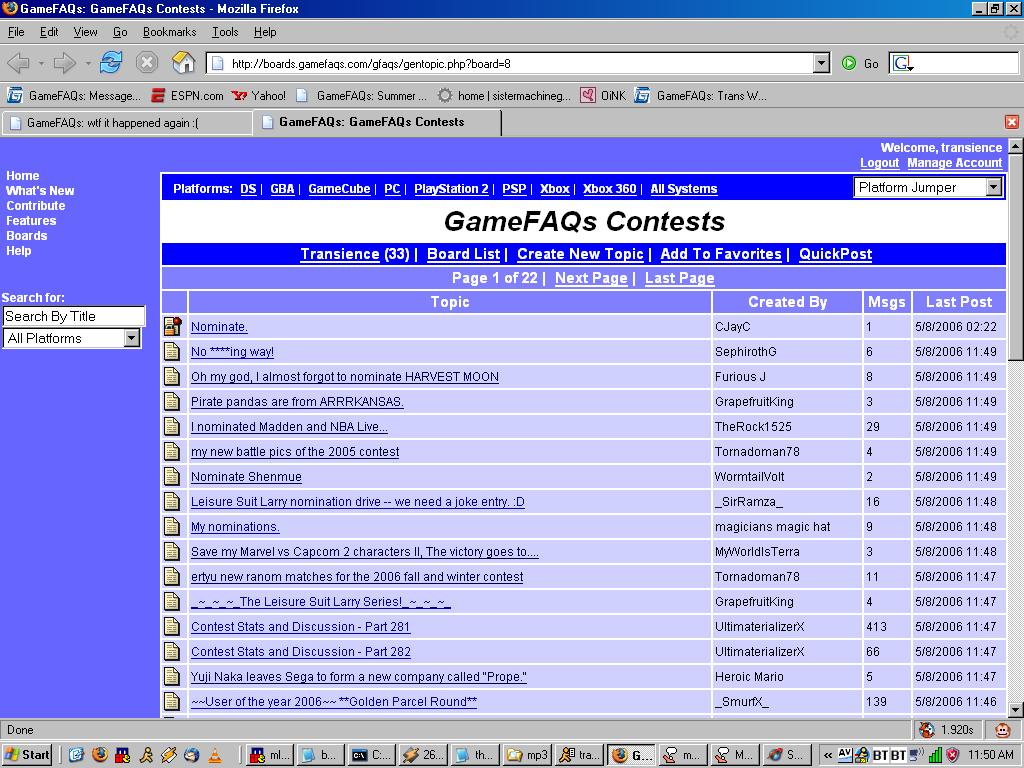Click the Search By Title input field
This screenshot has height=768, width=1024.
pos(73,316)
